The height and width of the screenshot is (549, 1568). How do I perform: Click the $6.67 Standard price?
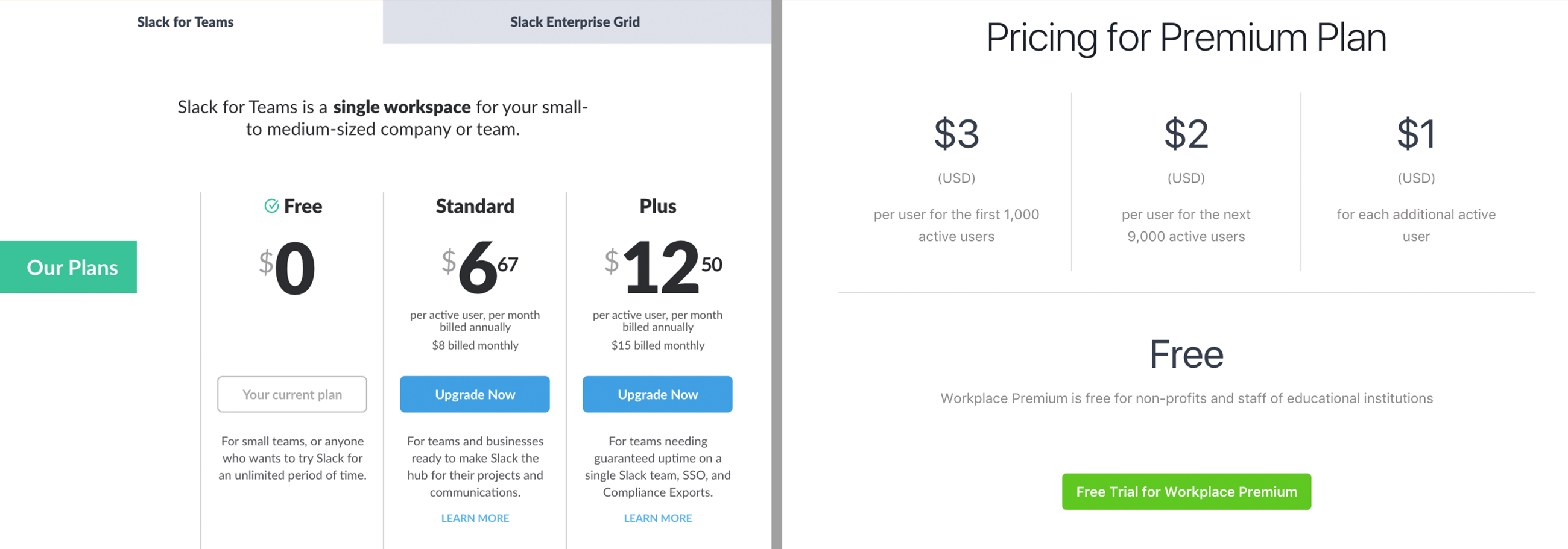(x=479, y=266)
